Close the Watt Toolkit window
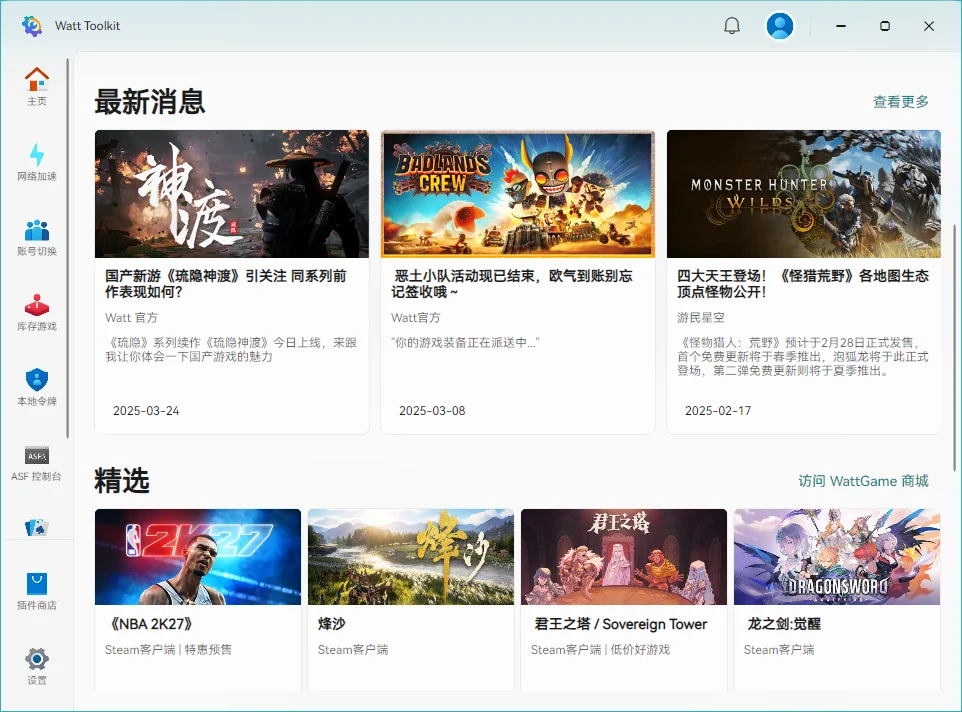962x712 pixels. point(929,26)
